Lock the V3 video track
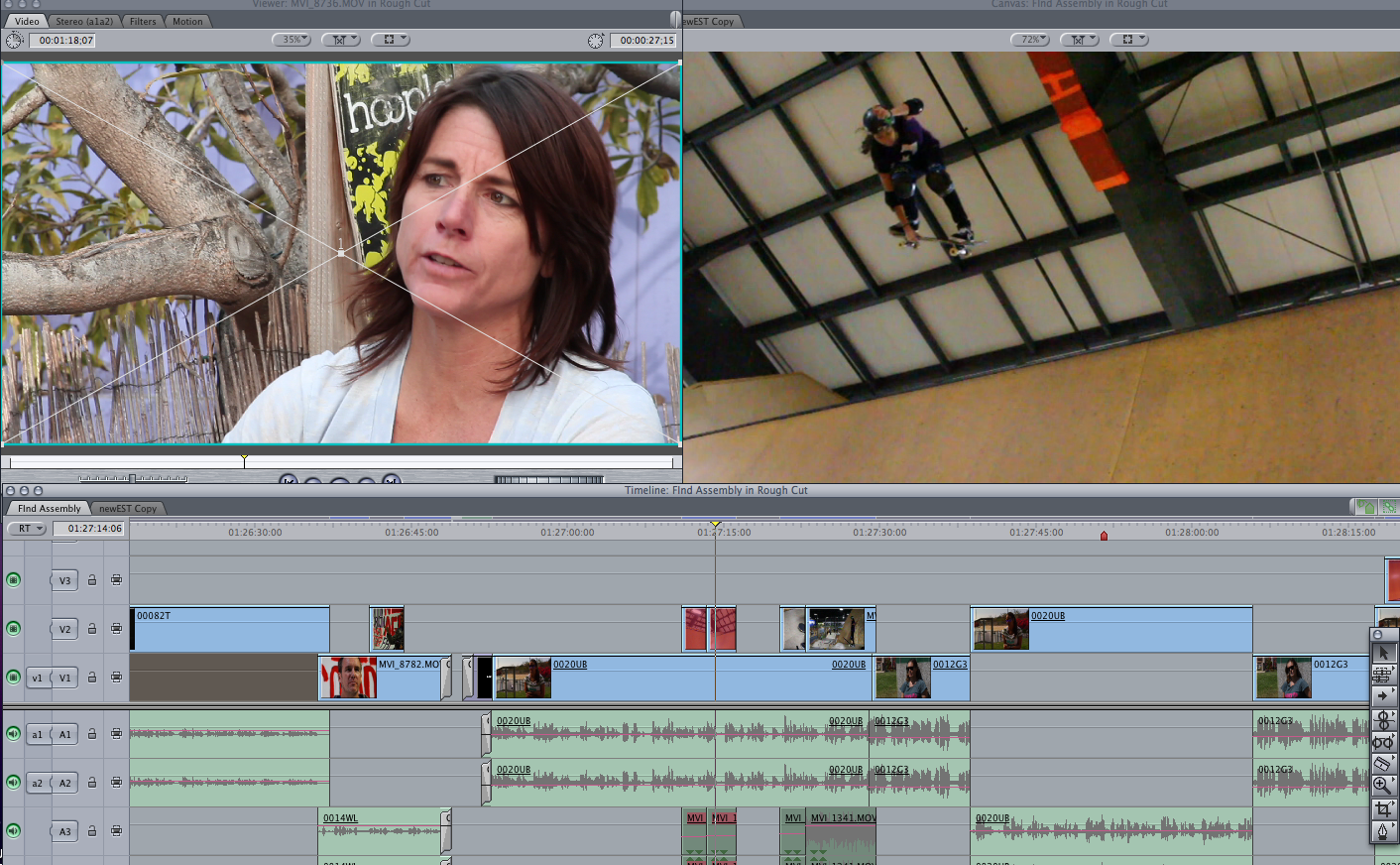This screenshot has width=1400, height=865. coord(92,580)
